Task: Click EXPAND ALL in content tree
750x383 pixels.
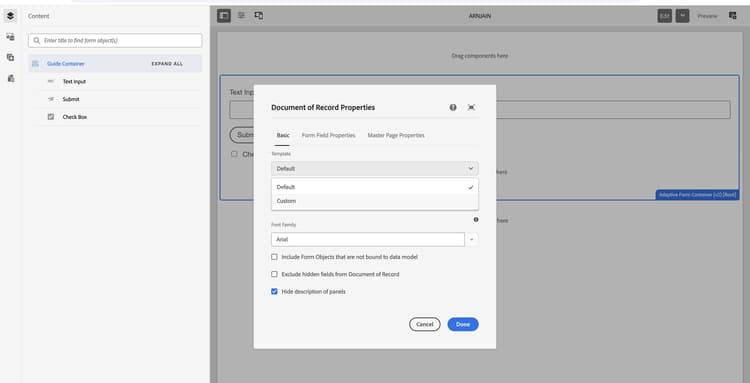Action: [167, 64]
